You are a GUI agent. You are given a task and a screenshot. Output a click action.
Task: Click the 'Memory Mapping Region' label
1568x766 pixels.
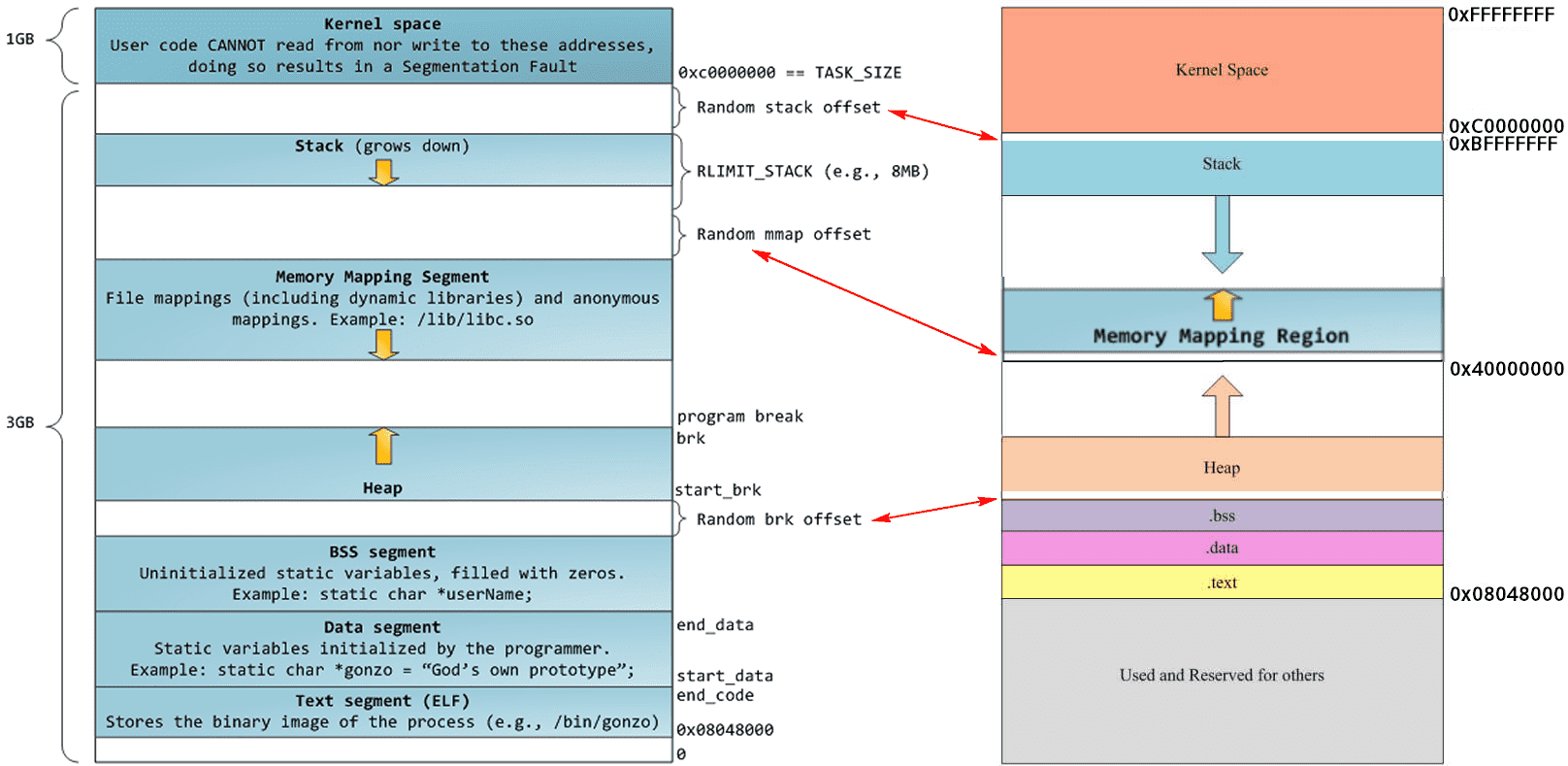click(1222, 336)
